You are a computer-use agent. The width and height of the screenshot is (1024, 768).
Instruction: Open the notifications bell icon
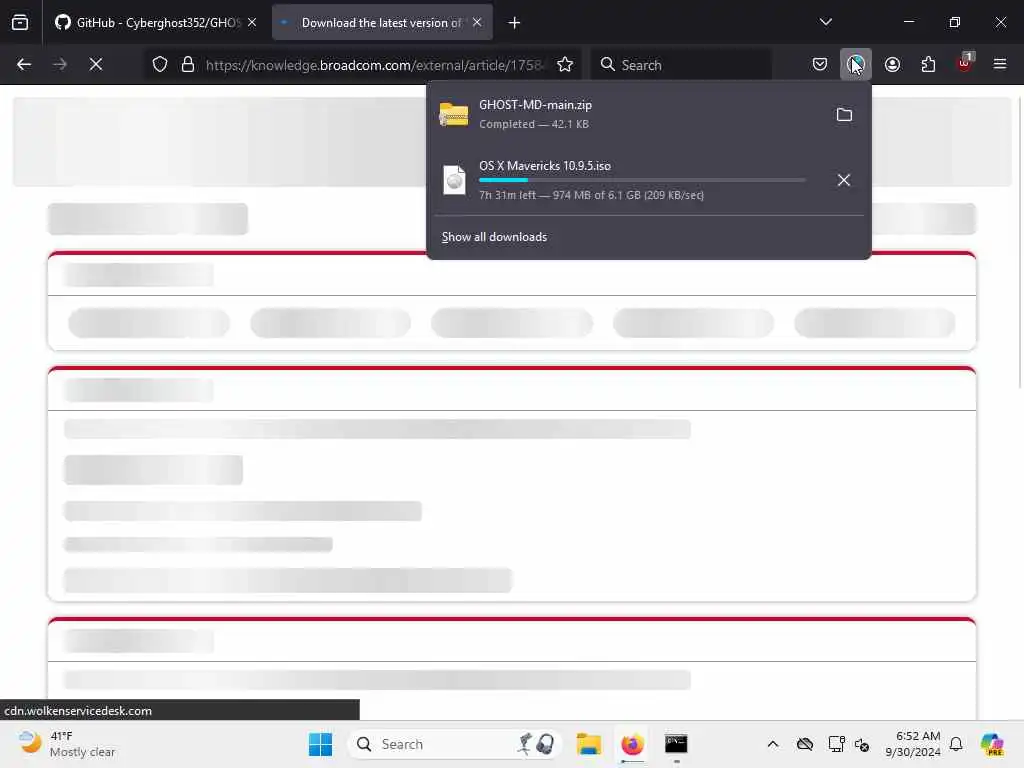coord(956,744)
